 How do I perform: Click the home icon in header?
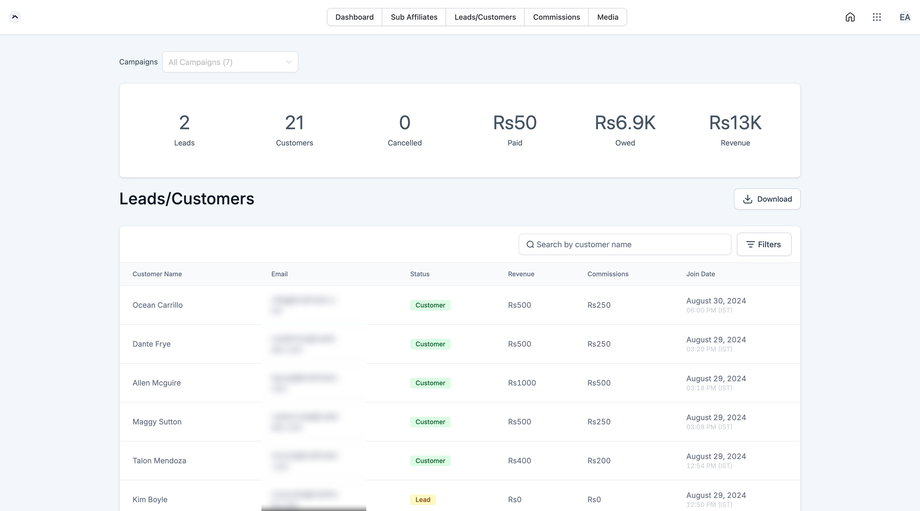click(850, 17)
